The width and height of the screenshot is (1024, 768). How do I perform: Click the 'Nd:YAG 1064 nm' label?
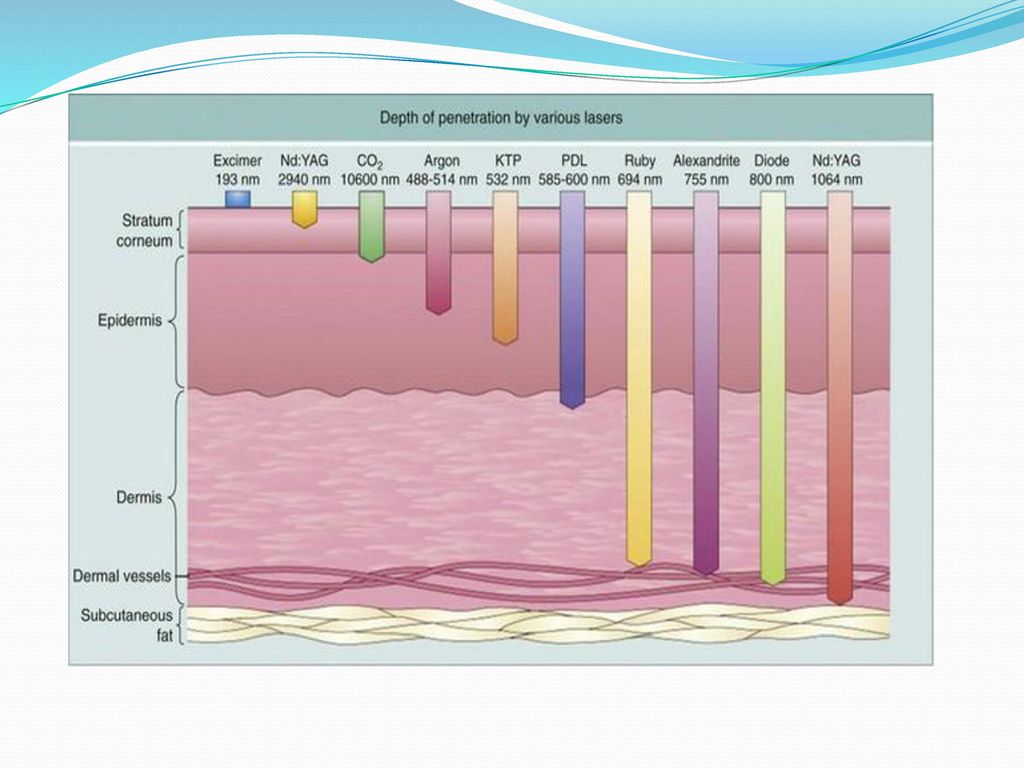836,170
